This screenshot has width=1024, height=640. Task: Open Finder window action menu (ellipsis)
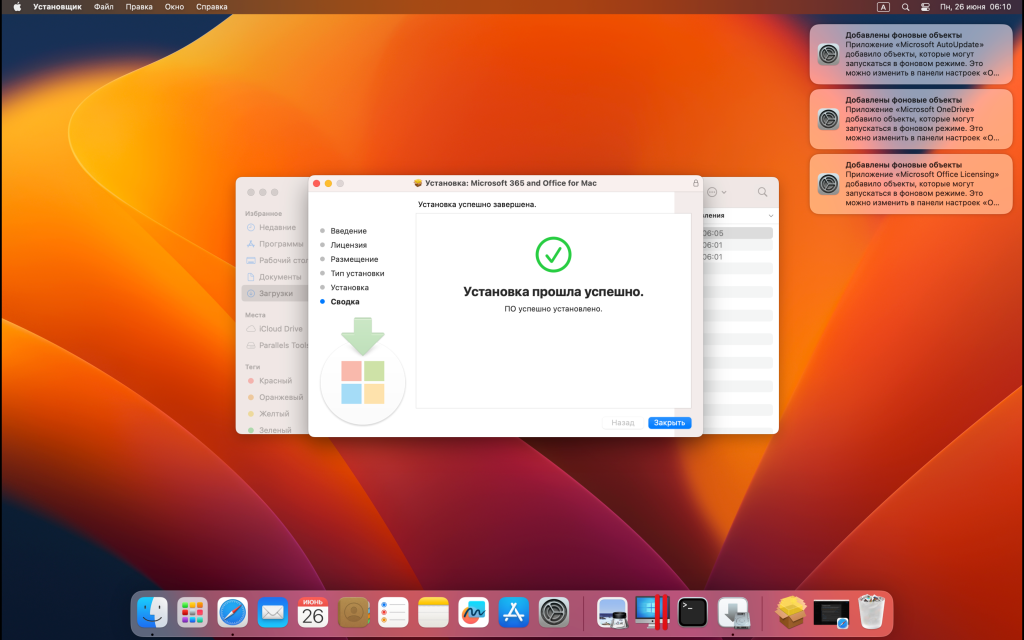716,192
